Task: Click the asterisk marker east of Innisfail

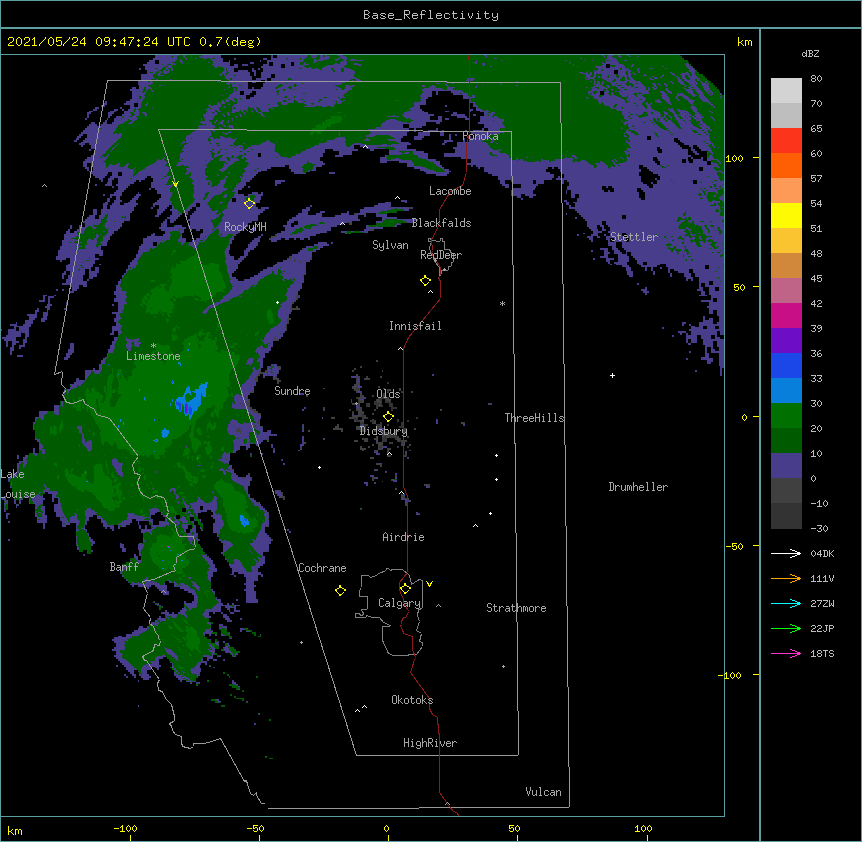Action: click(502, 303)
